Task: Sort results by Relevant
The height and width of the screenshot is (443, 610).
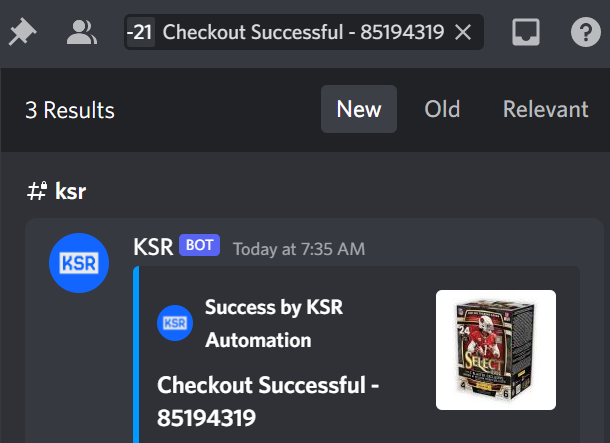Action: coord(545,109)
